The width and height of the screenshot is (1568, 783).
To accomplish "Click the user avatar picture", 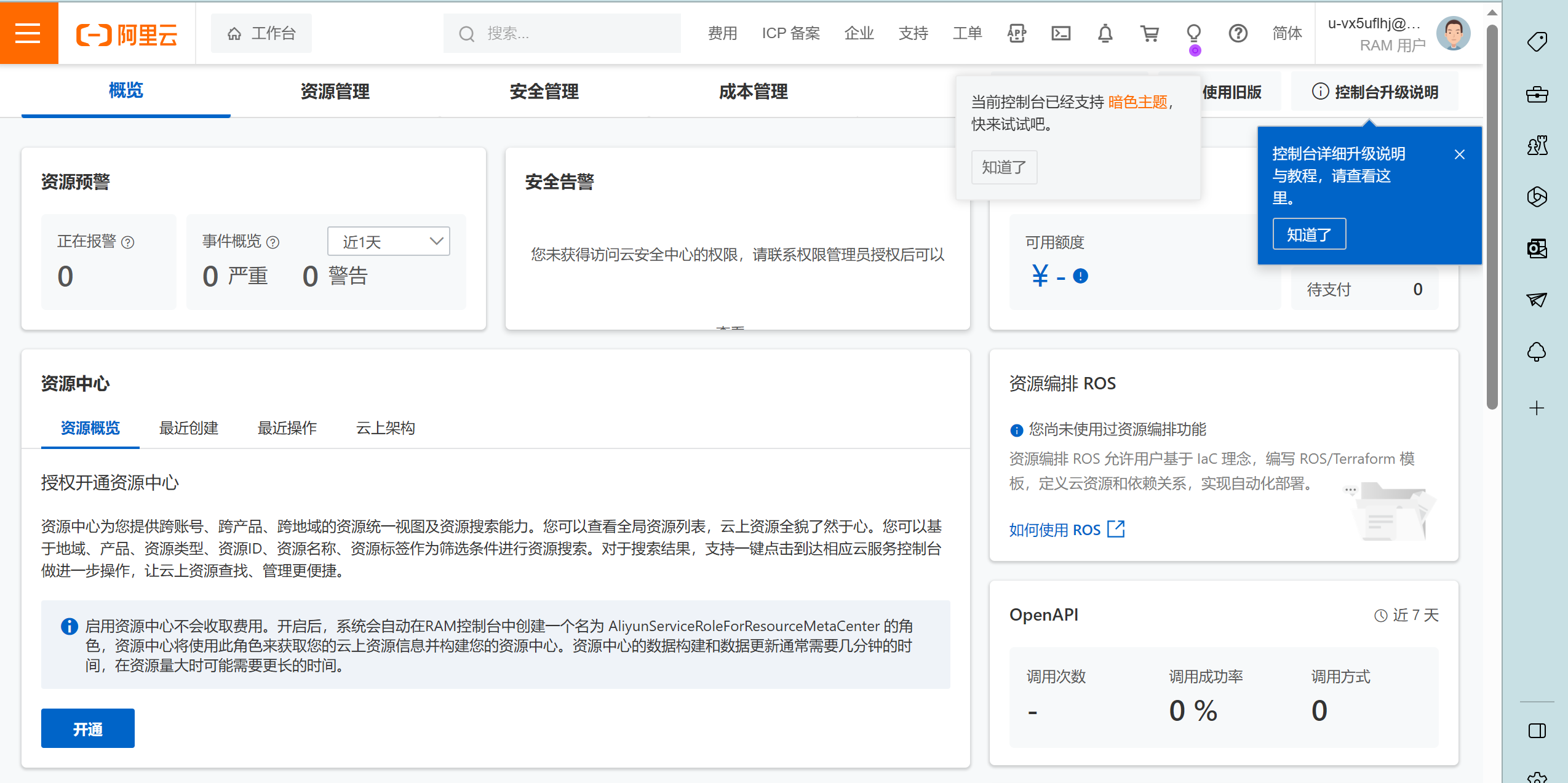I will click(x=1453, y=33).
